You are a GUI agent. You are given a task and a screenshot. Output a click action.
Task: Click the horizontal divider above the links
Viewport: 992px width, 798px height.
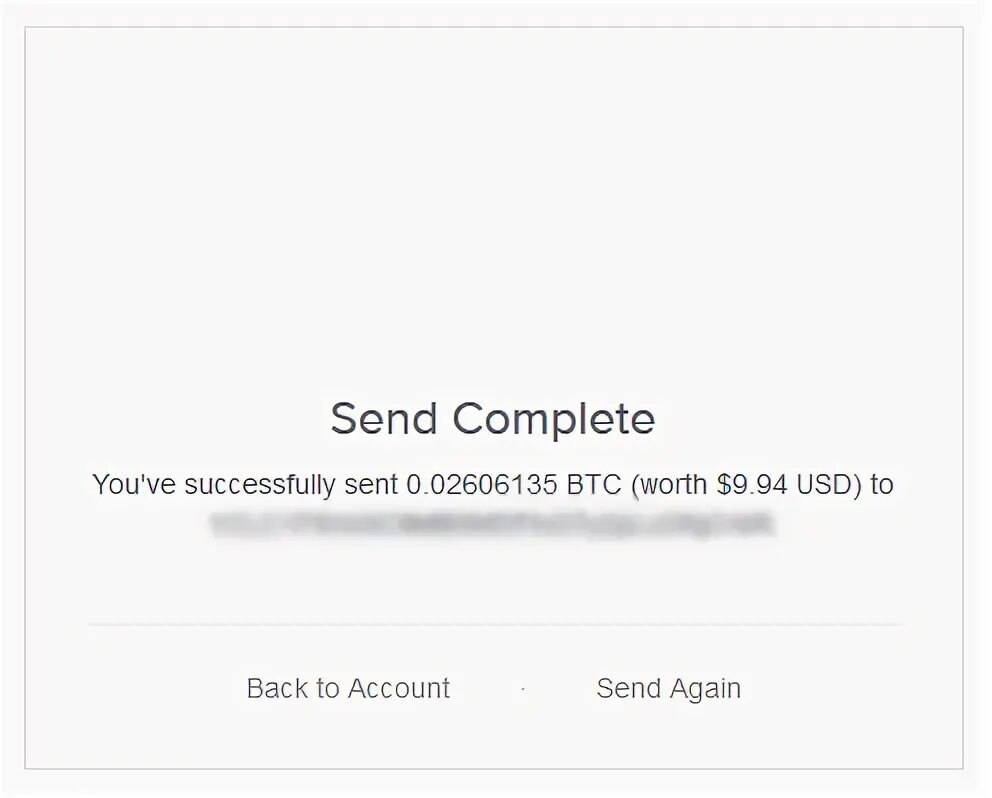click(x=495, y=625)
